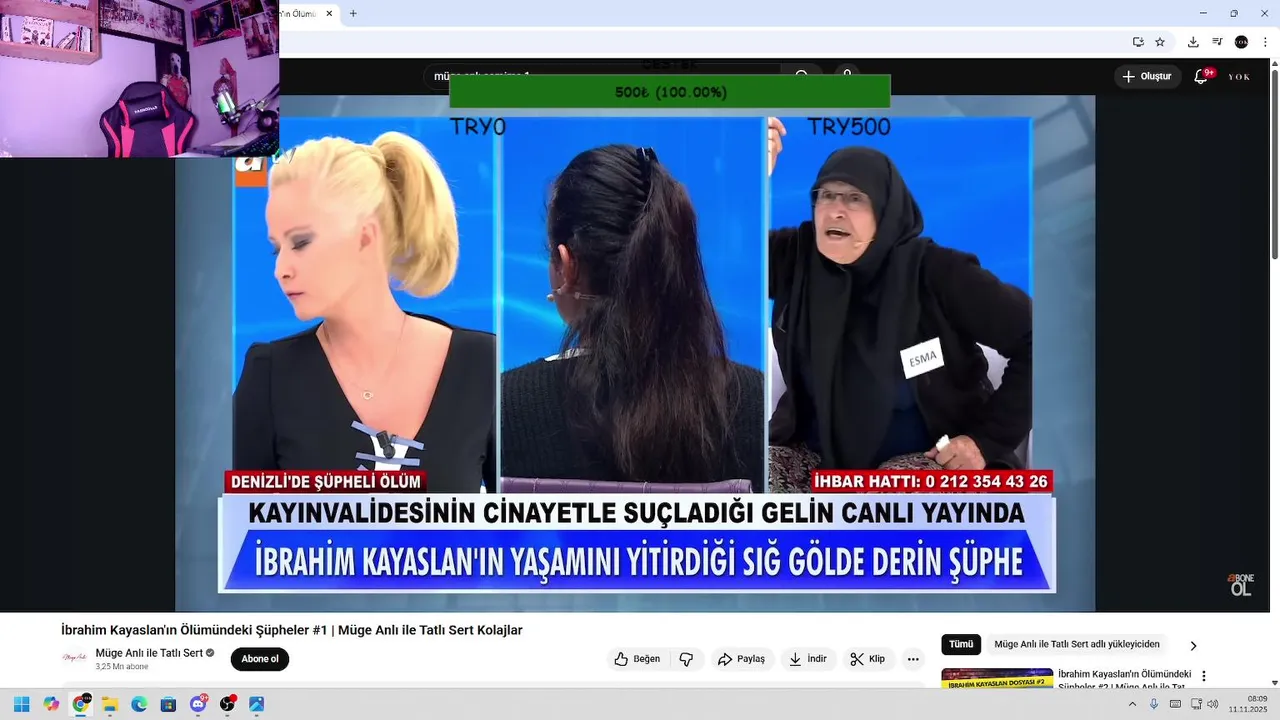1280x720 pixels.
Task: Open options menu for recommended video #2
Action: (1204, 676)
